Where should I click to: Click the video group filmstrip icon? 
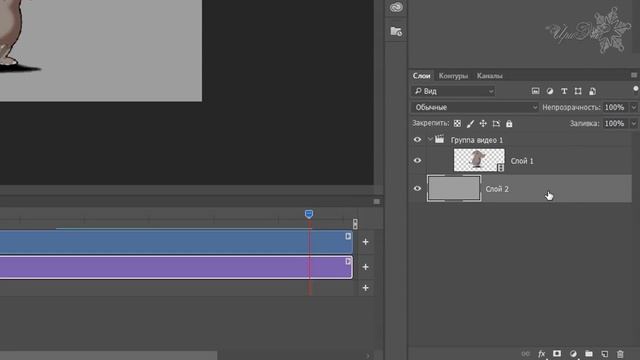[439, 139]
